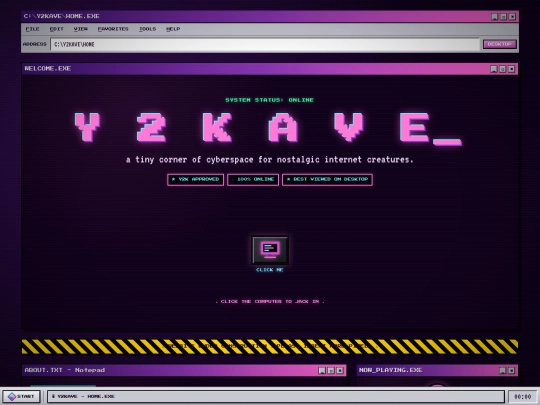Open the View menu
This screenshot has height=405, width=540.
[81, 29]
